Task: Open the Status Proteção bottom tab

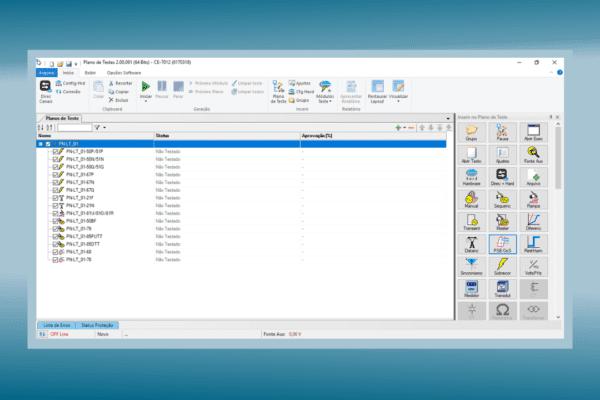Action: click(x=101, y=326)
